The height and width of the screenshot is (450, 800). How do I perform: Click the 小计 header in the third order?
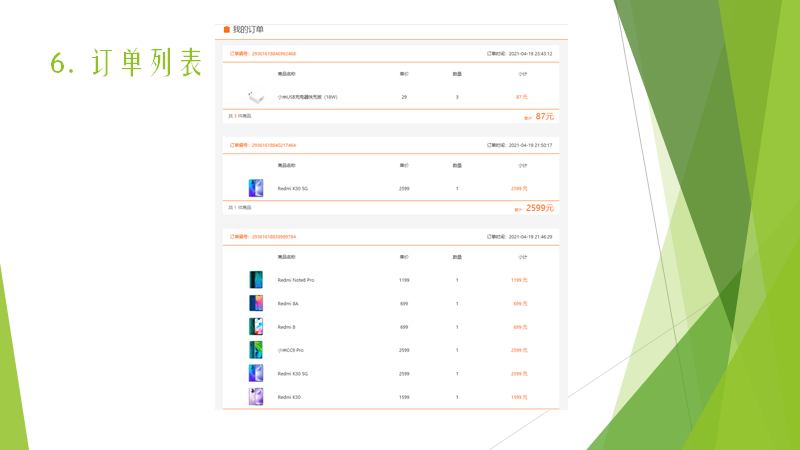[x=522, y=257]
